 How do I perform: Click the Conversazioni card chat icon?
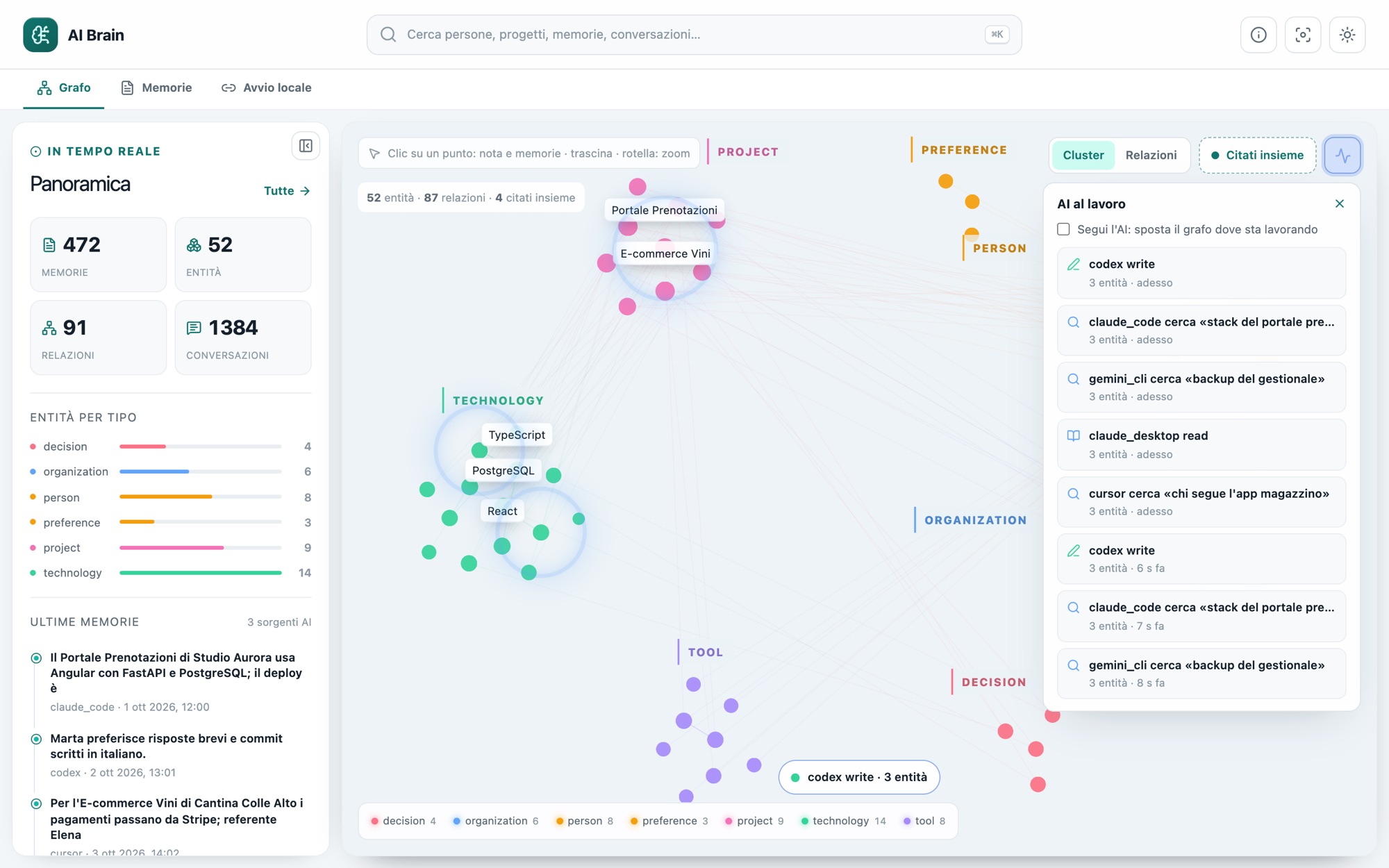tap(194, 328)
